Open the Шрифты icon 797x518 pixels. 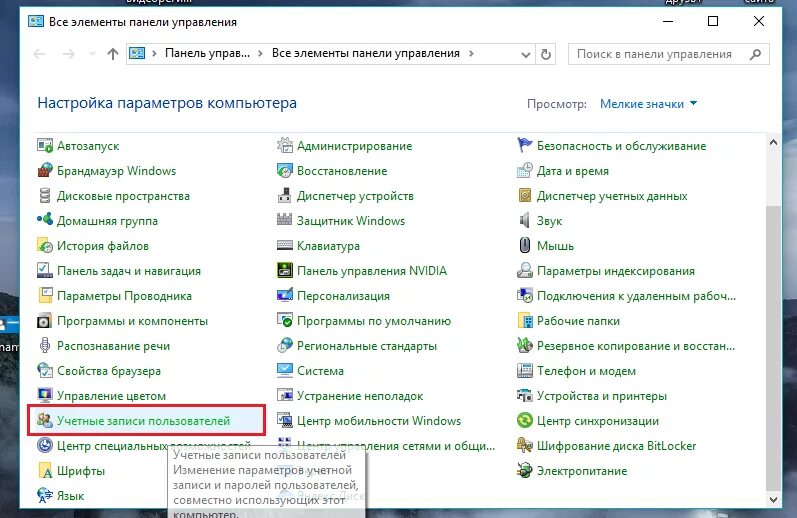45,471
